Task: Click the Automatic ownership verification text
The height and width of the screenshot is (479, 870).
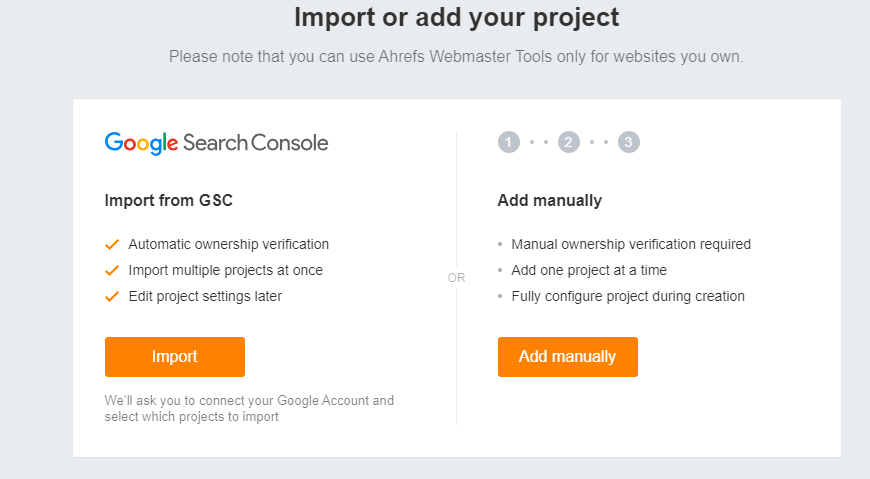Action: 229,244
